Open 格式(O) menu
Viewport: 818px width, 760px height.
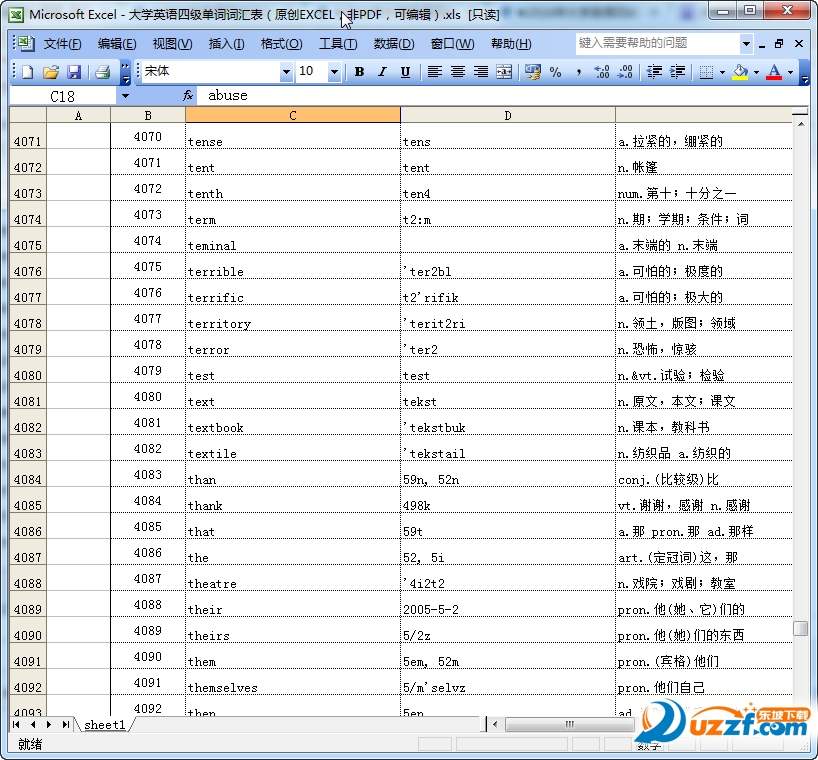[x=281, y=44]
